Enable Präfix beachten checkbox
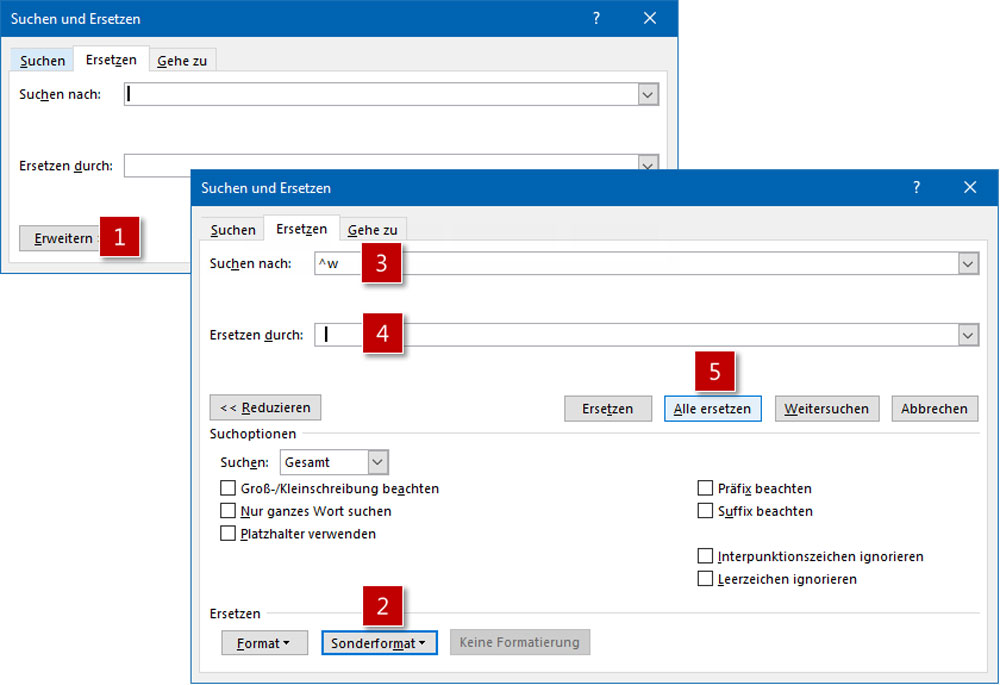The width and height of the screenshot is (1000, 685). 705,489
